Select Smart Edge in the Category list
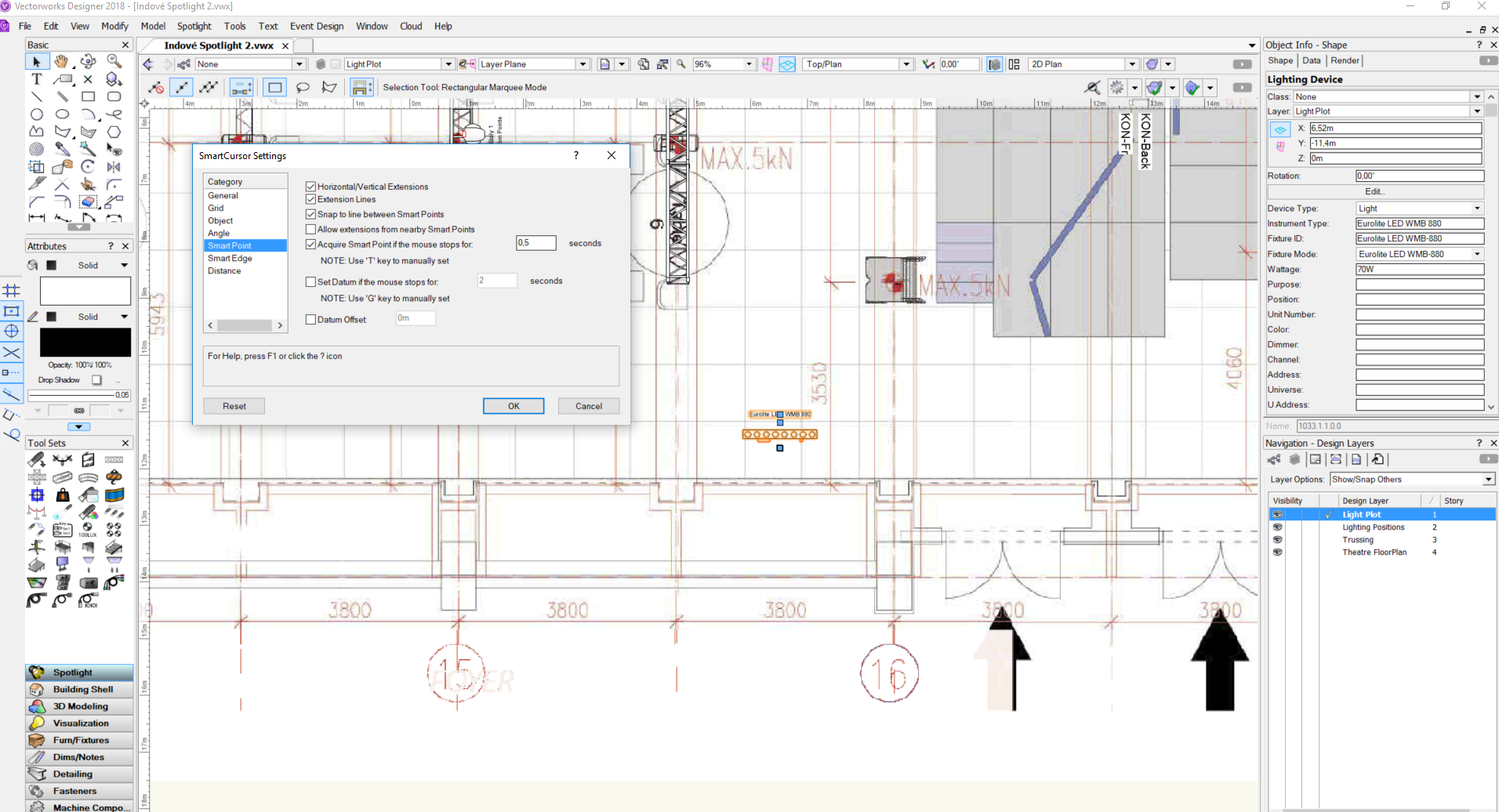 click(x=230, y=258)
